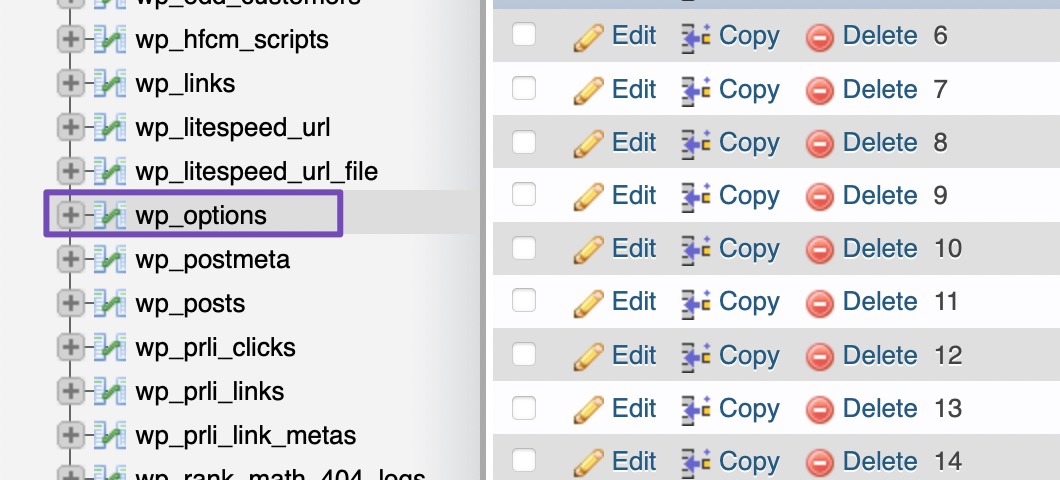
Task: Click the pencil Edit icon for row 13
Action: [588, 410]
